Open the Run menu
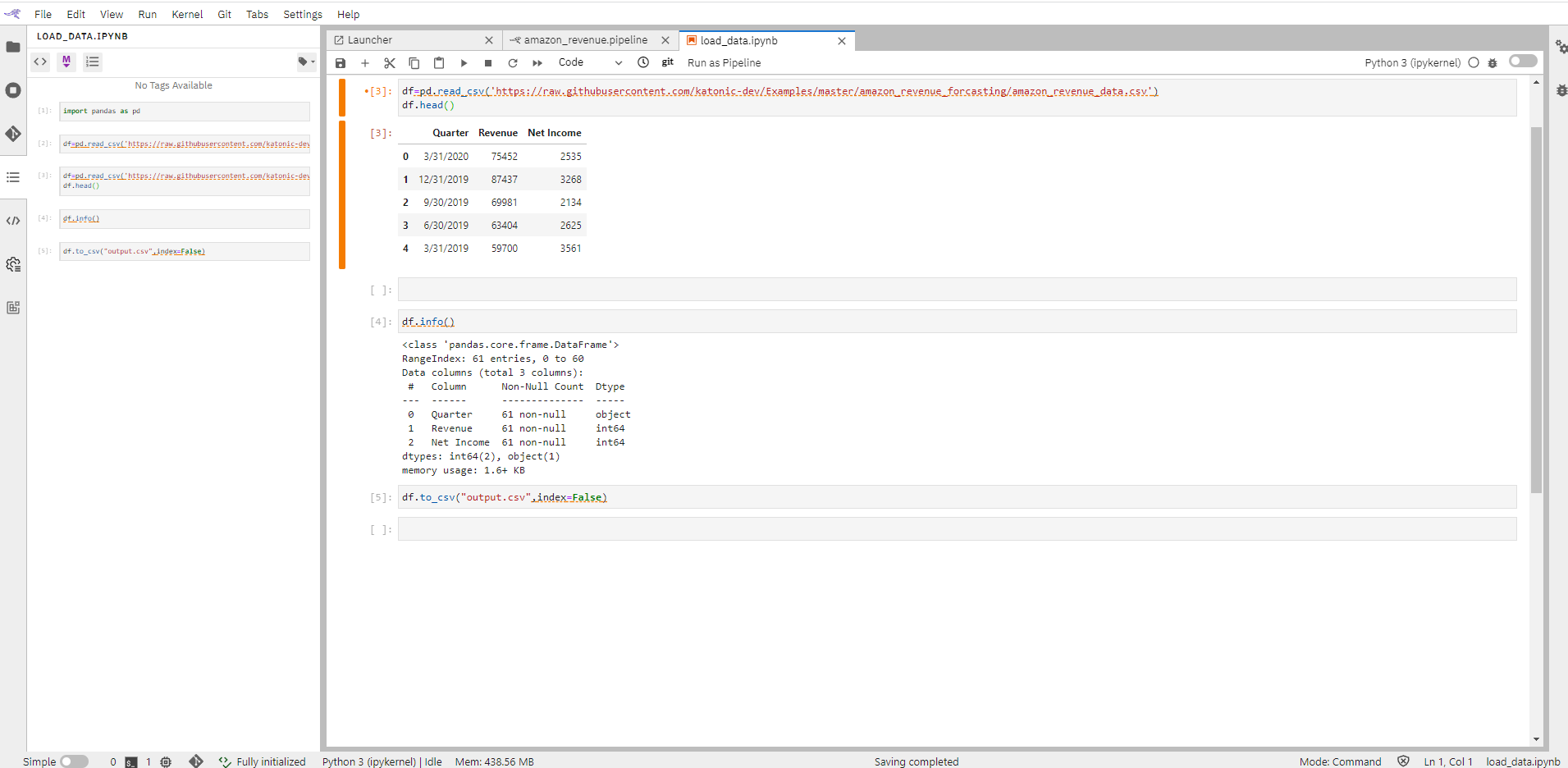Image resolution: width=1568 pixels, height=768 pixels. pyautogui.click(x=148, y=14)
